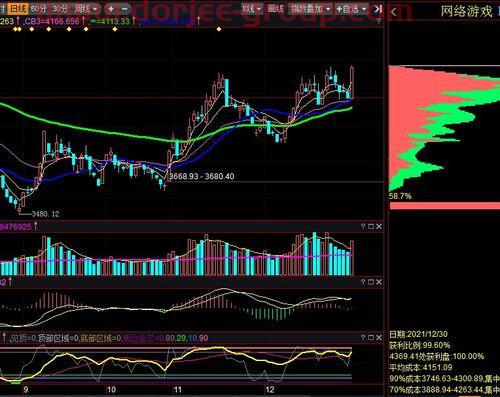Screen dimensions: 500x397
Task: Maximize the MACD indicator panel
Action: pyautogui.click(x=371, y=282)
